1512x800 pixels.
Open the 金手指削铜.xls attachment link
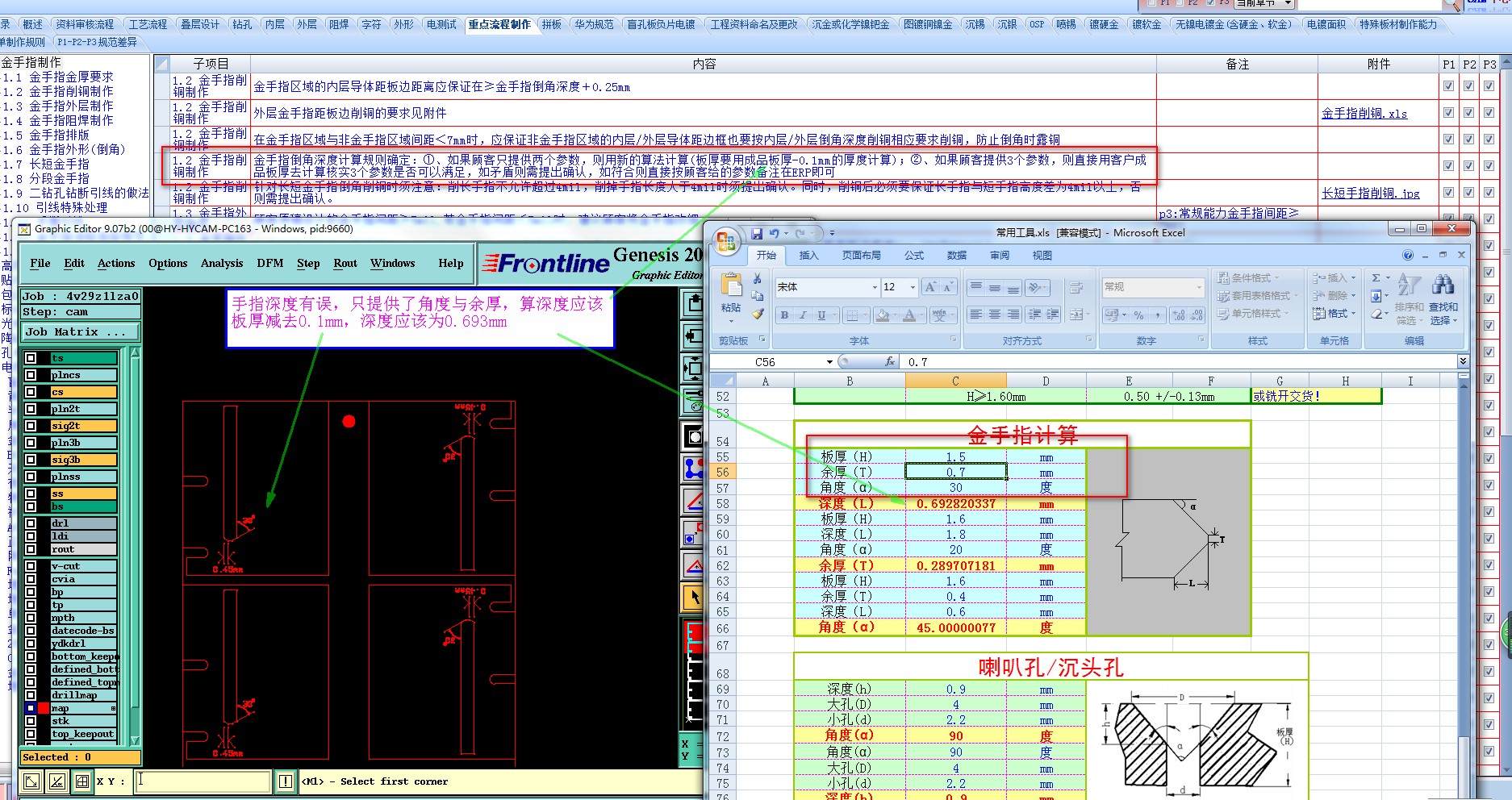click(x=1364, y=114)
